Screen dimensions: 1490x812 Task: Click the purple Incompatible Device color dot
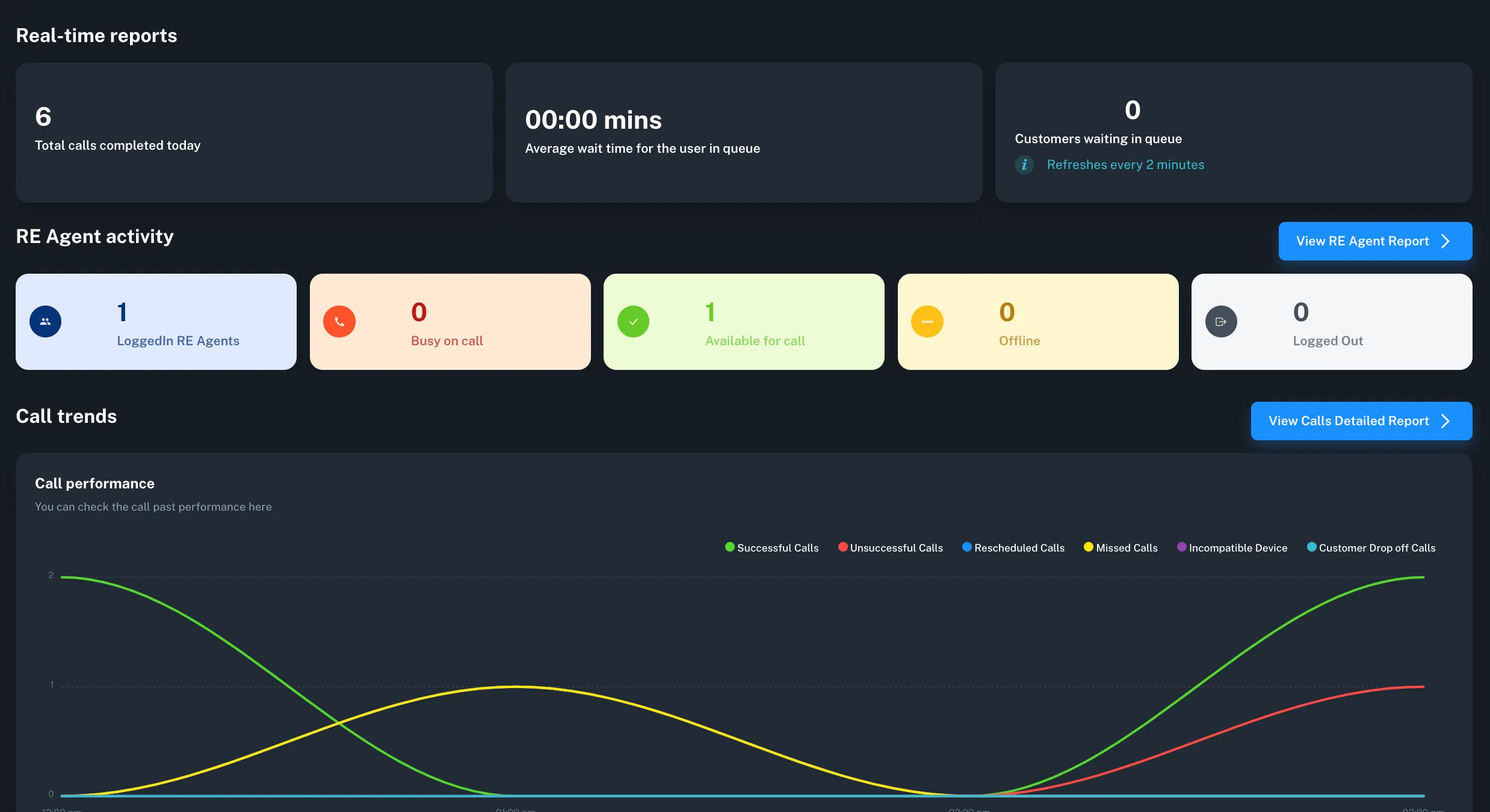pos(1182,547)
